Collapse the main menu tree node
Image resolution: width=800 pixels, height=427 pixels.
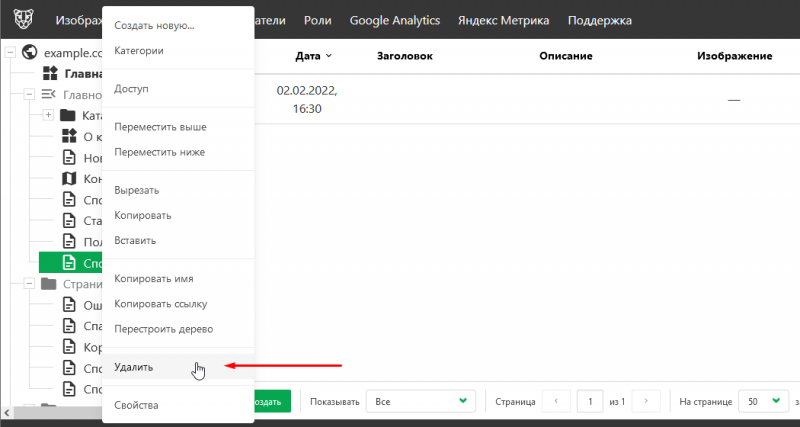click(29, 94)
